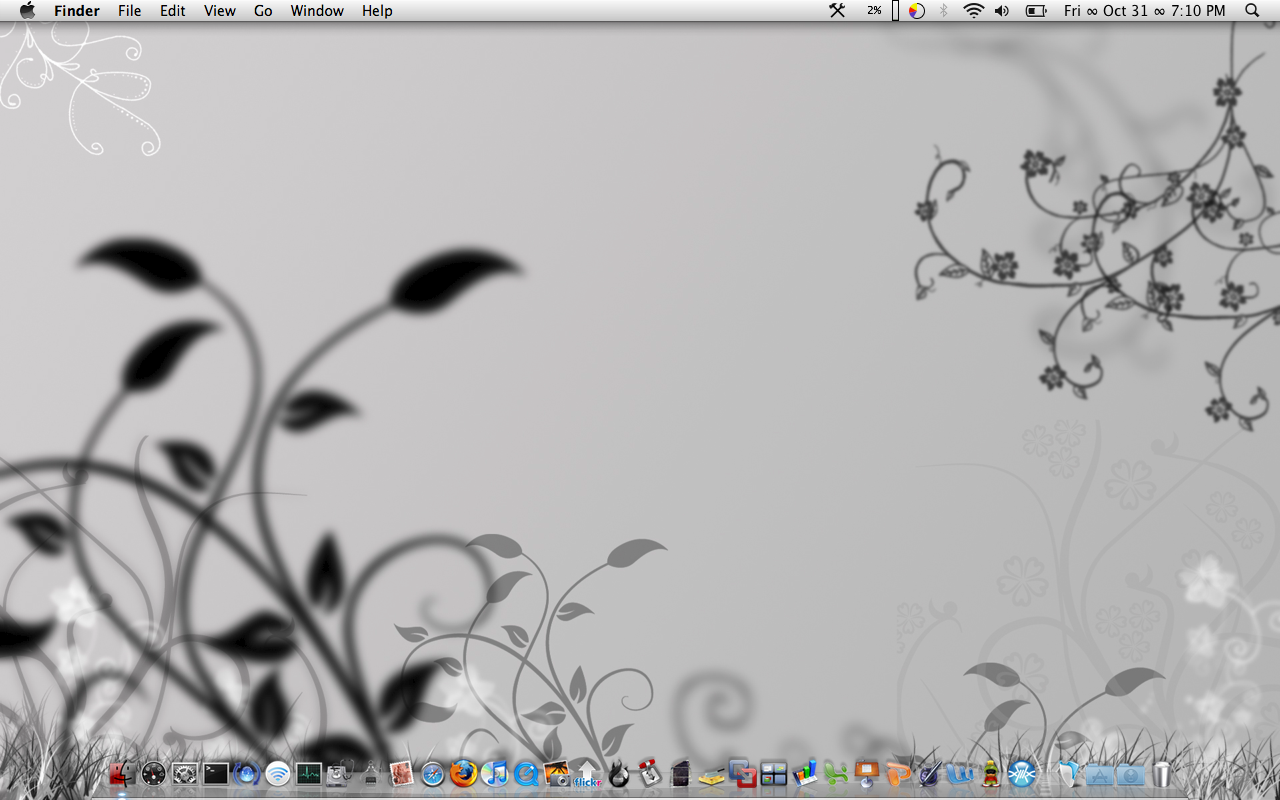Viewport: 1280px width, 800px height.
Task: Open the Downloads folder stack in dock
Action: 1130,774
